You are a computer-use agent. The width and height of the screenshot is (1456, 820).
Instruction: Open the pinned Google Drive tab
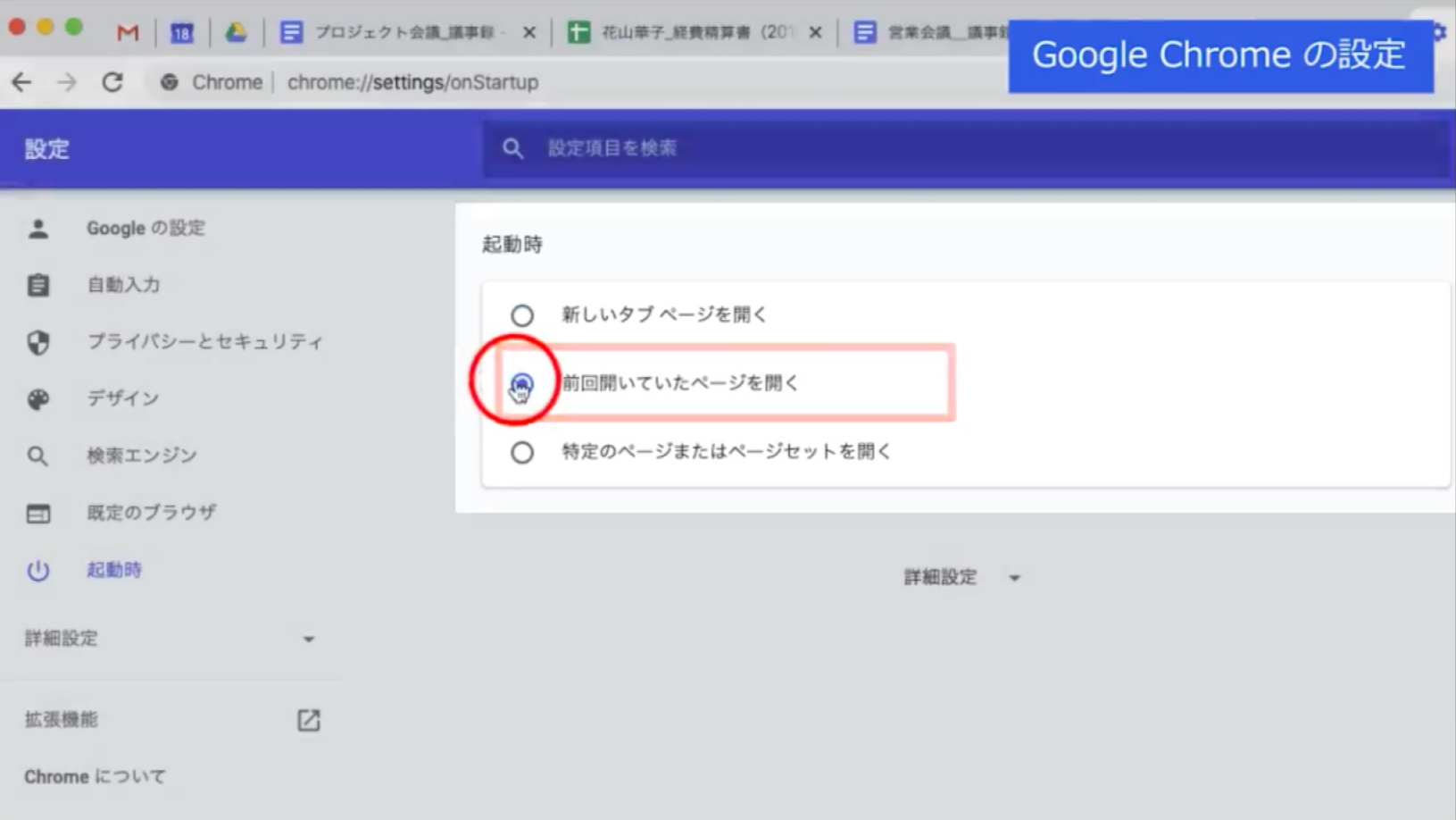pyautogui.click(x=236, y=33)
